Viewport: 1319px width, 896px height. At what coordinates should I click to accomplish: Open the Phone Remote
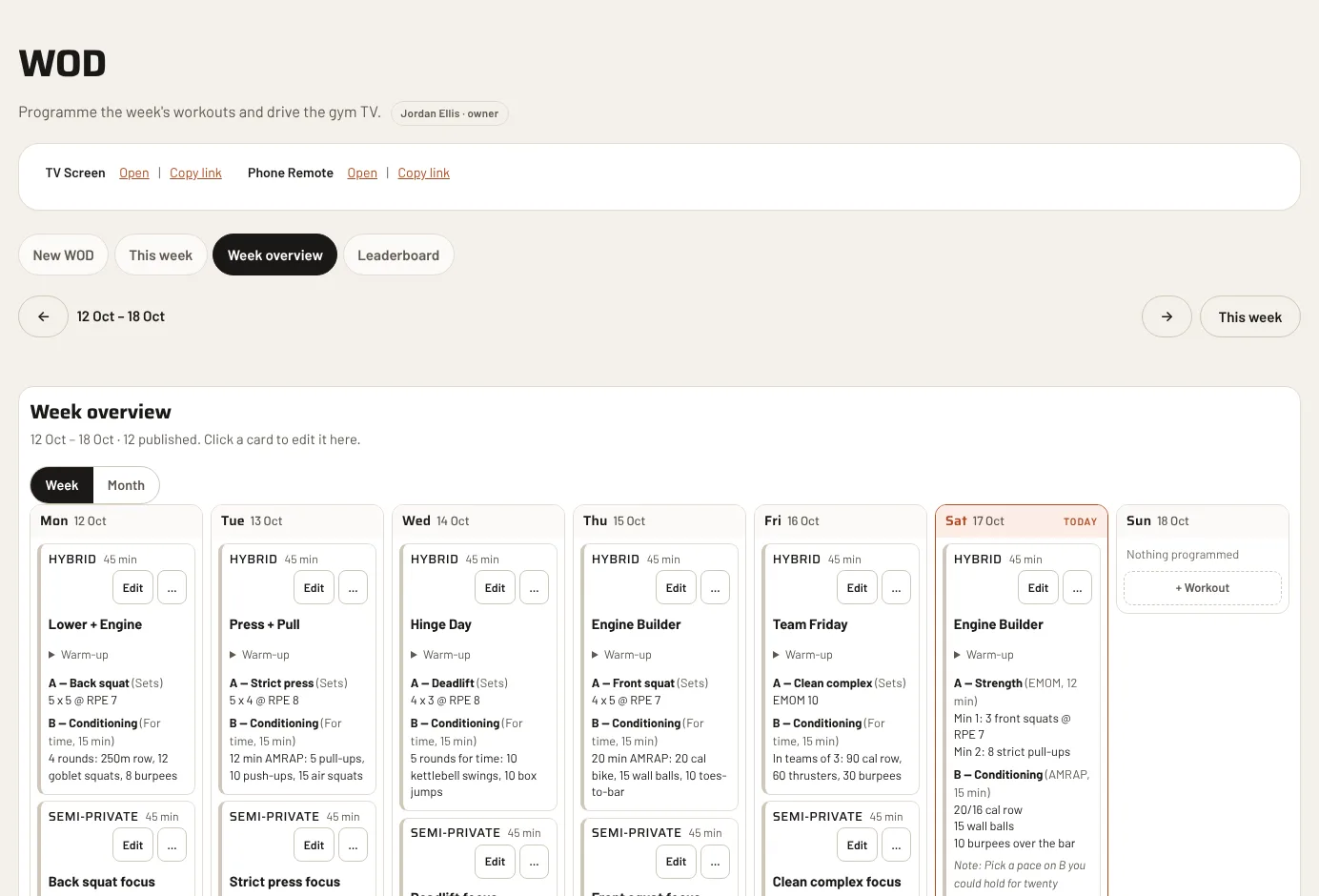[x=362, y=173]
